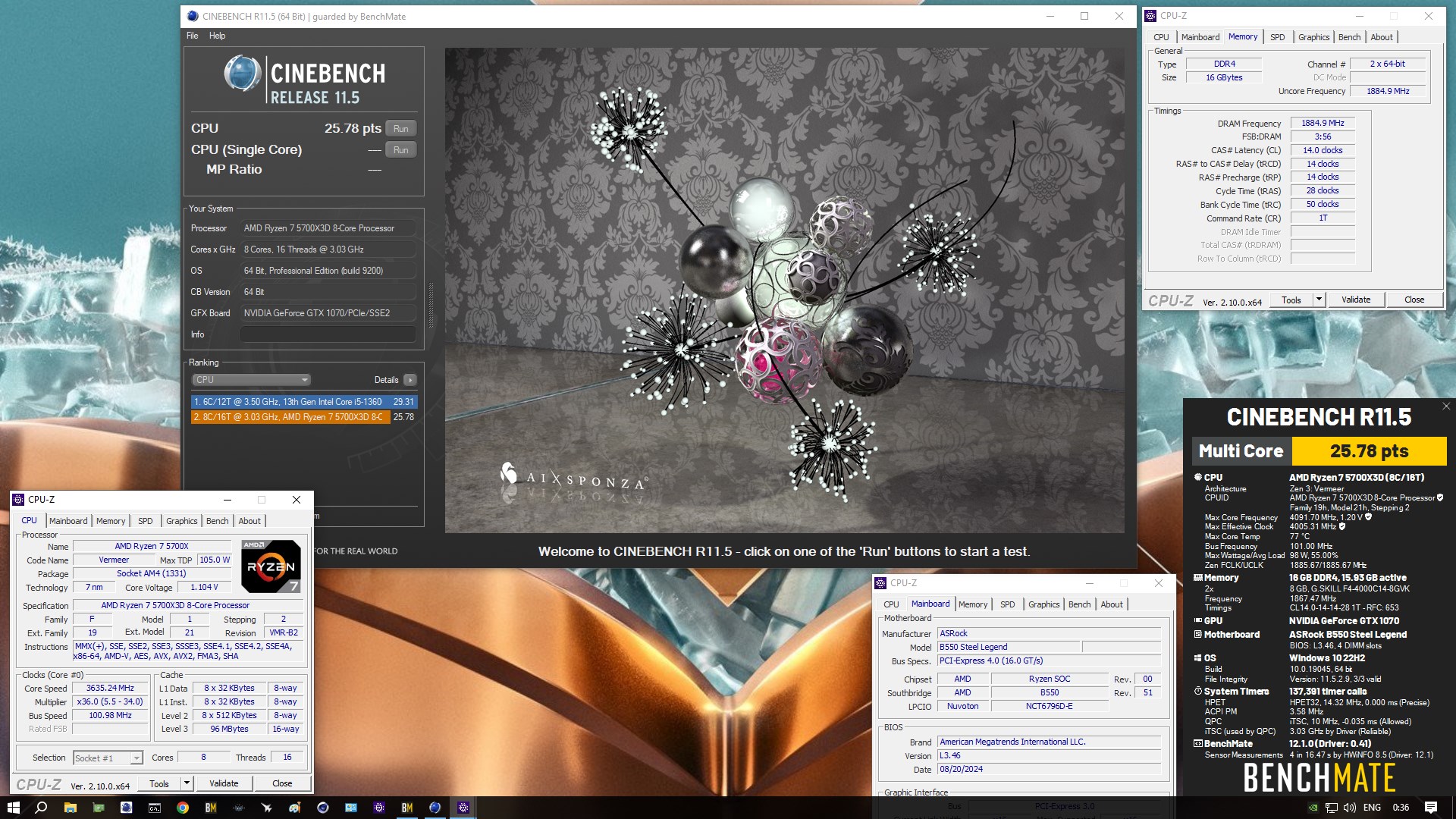1456x819 pixels.
Task: Open the airplane taskbar icon
Action: (266, 808)
